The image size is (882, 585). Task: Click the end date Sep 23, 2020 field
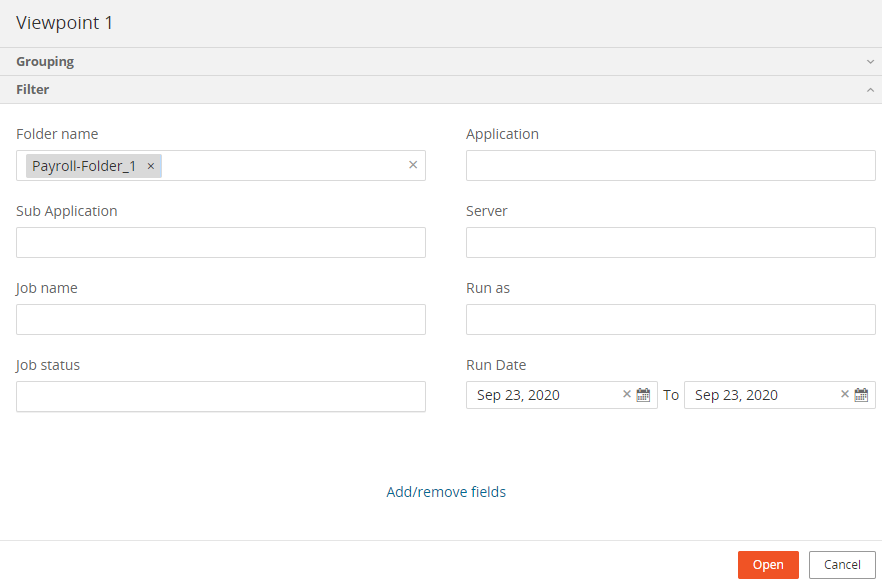760,395
